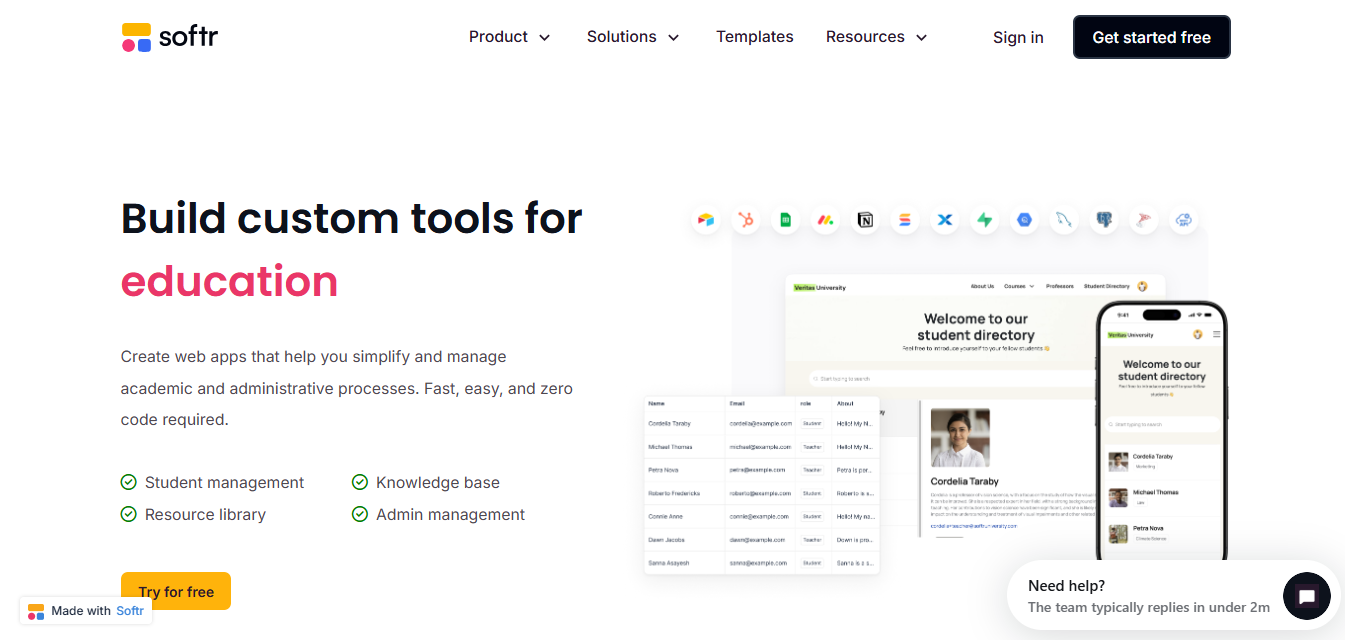Click the 'About' column header in table
Screen dimensions: 1345x640
point(845,404)
